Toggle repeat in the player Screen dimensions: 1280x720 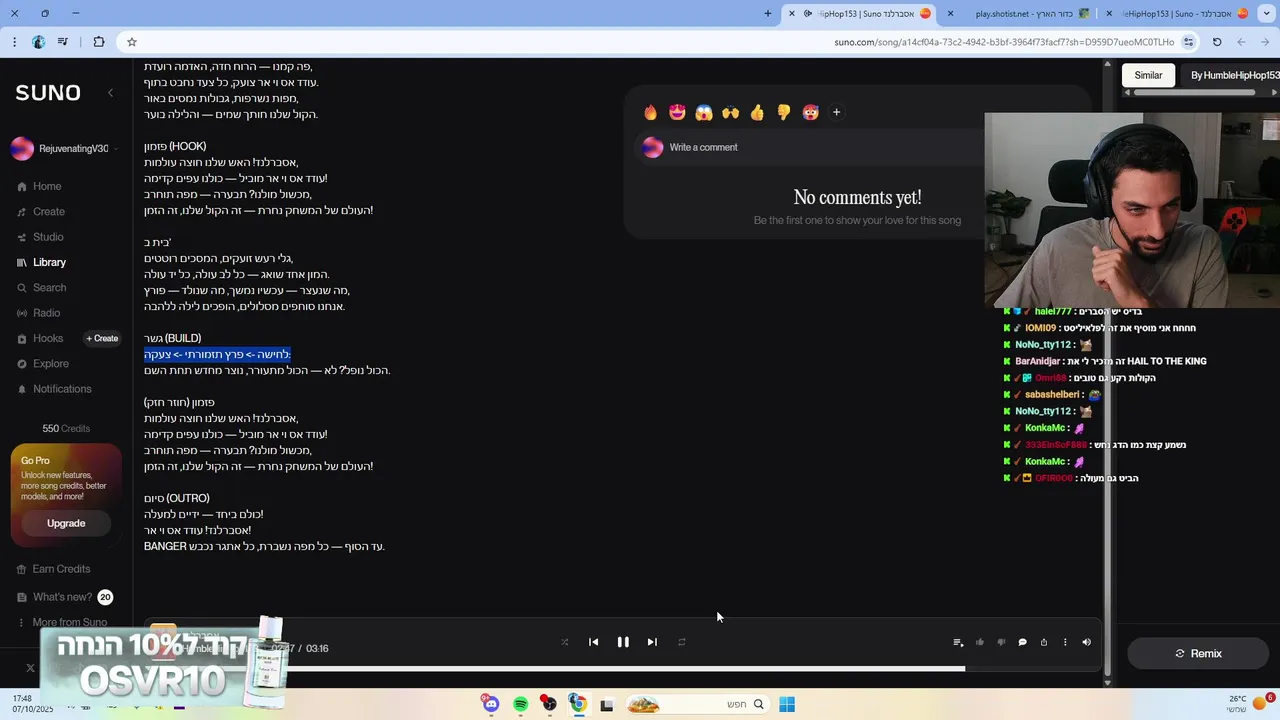(x=682, y=642)
